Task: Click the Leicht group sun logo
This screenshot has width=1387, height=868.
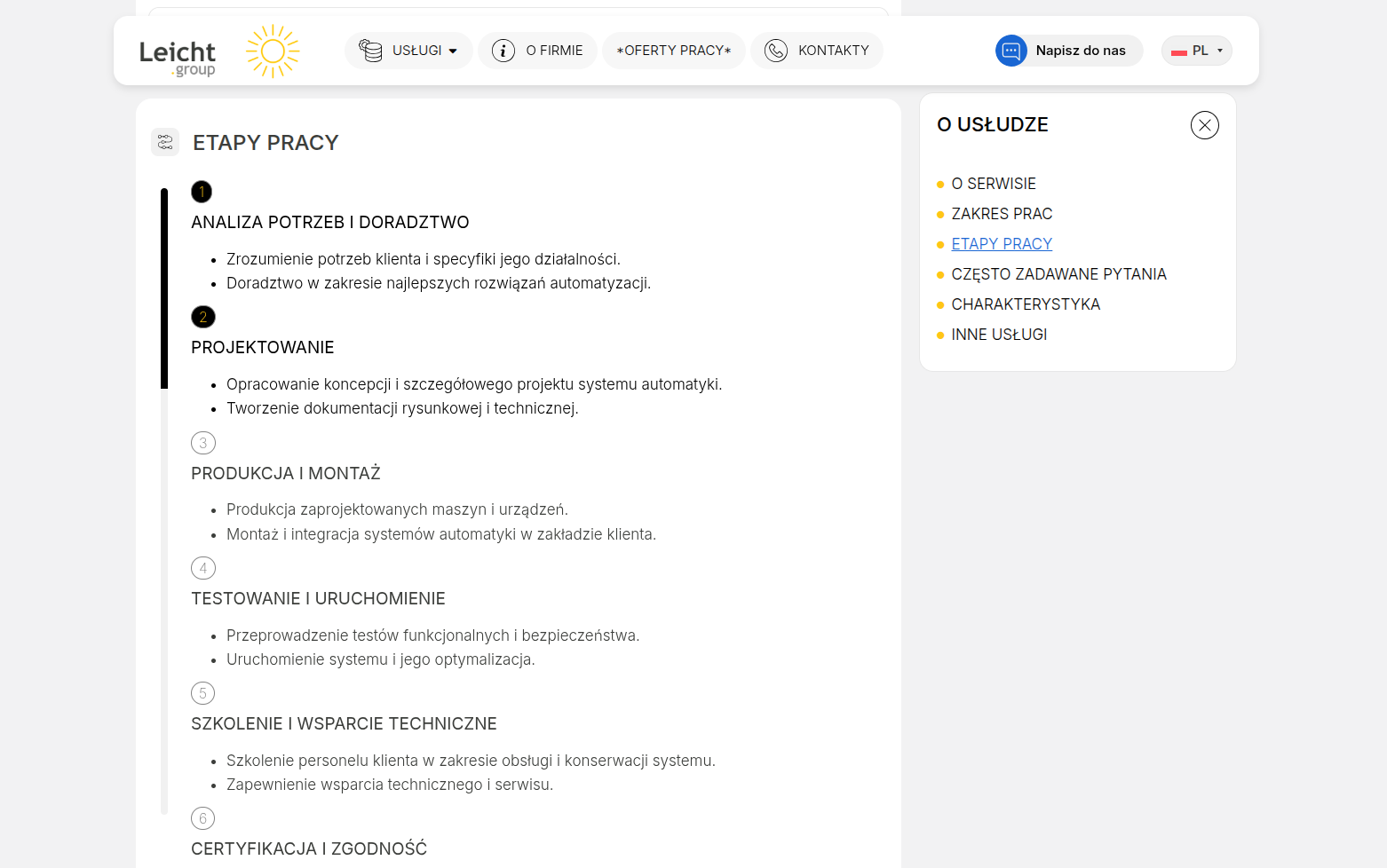Action: (x=273, y=51)
